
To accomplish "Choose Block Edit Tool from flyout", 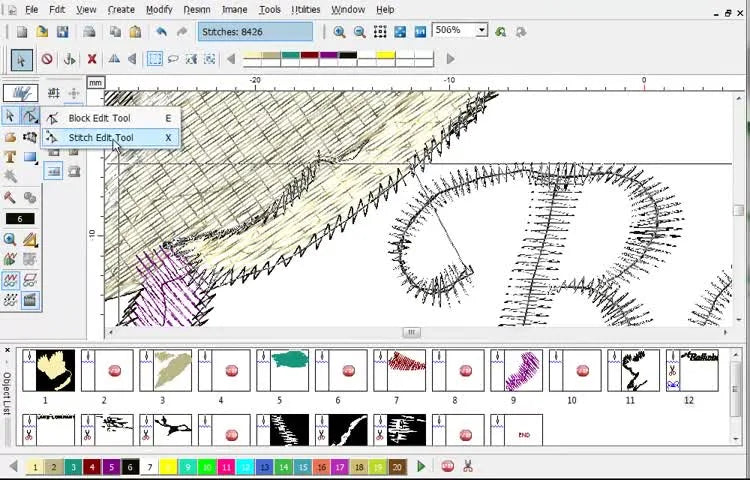I will 99,118.
